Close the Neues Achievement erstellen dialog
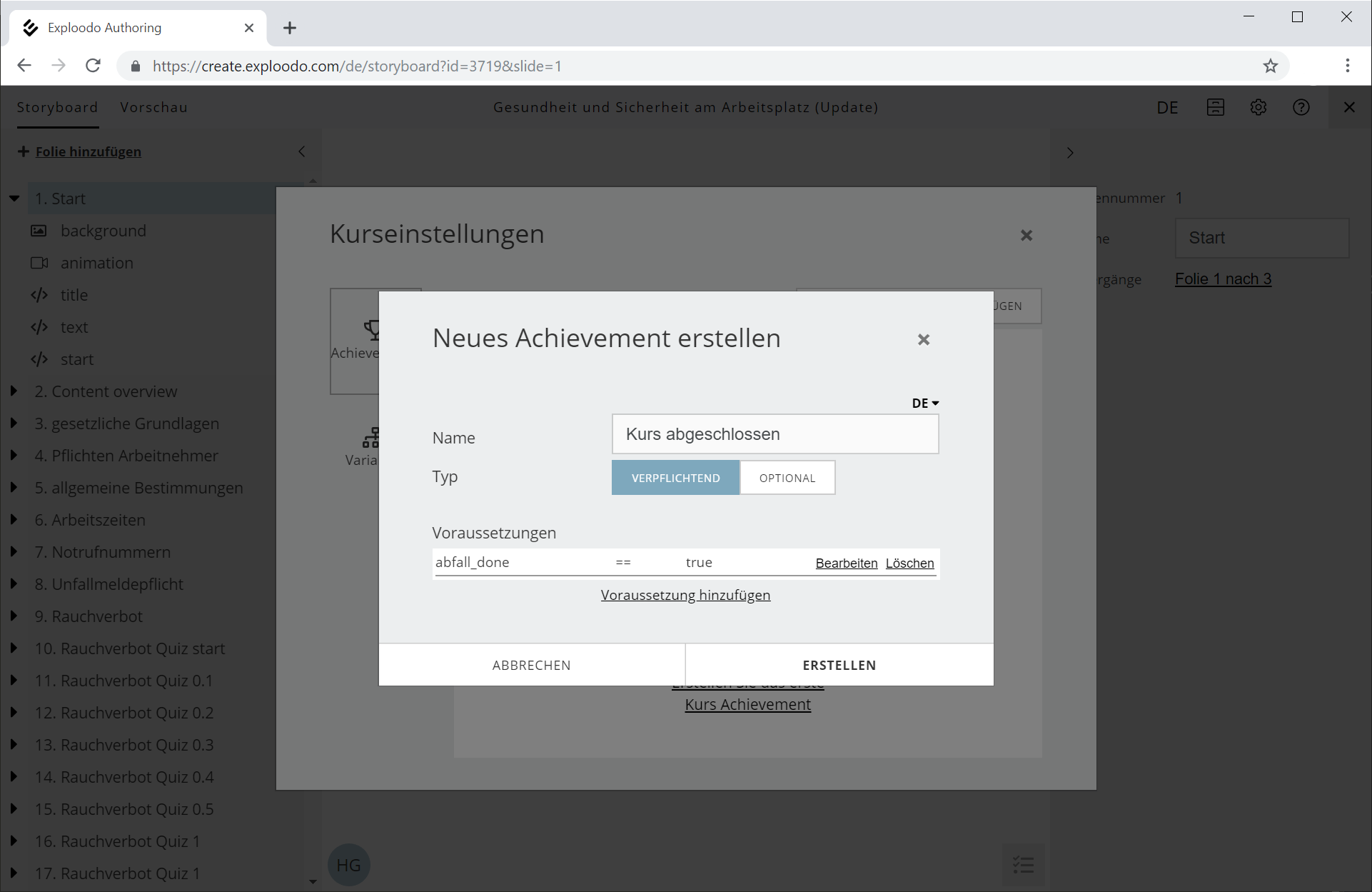 point(923,340)
